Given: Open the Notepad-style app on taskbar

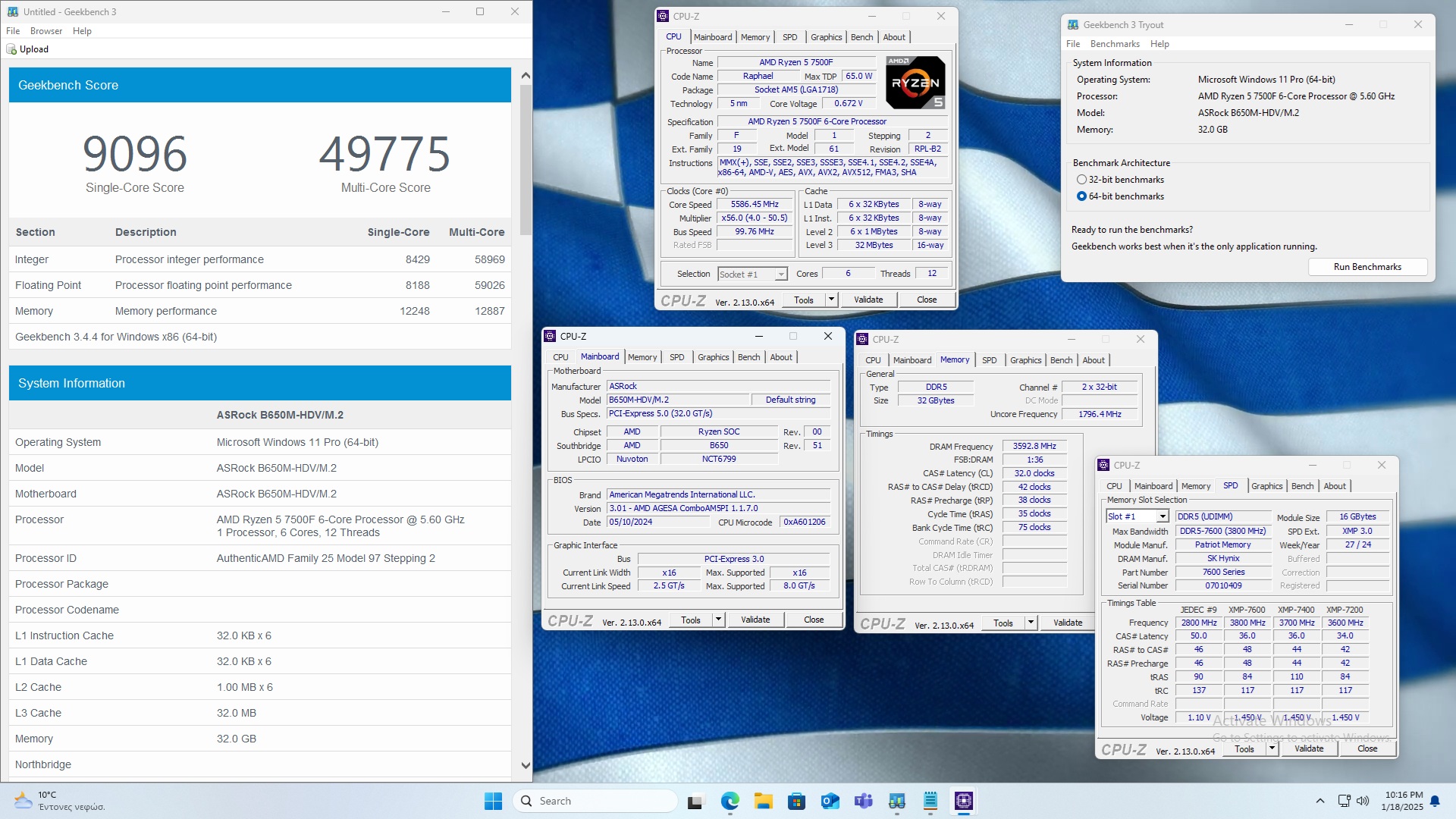Looking at the screenshot, I should [930, 801].
